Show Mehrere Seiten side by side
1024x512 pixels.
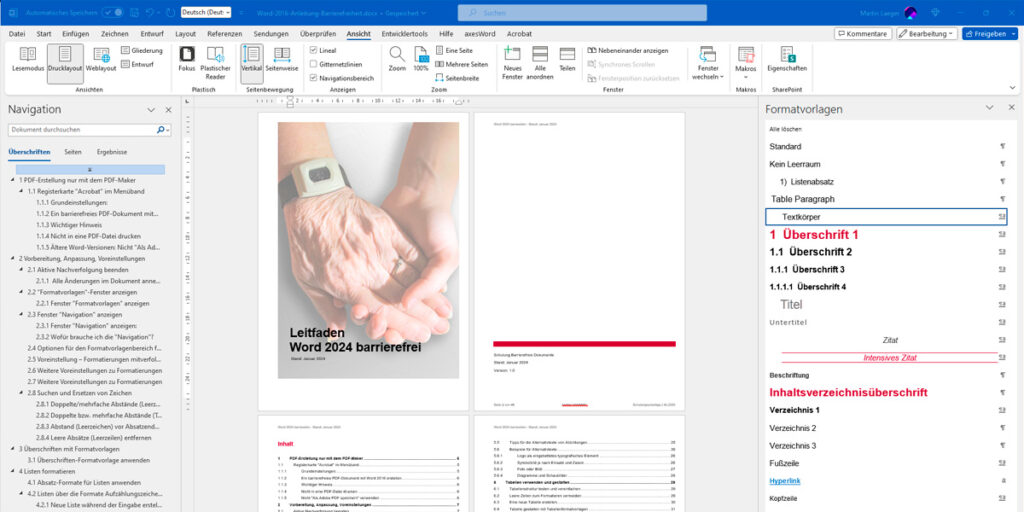pos(462,64)
